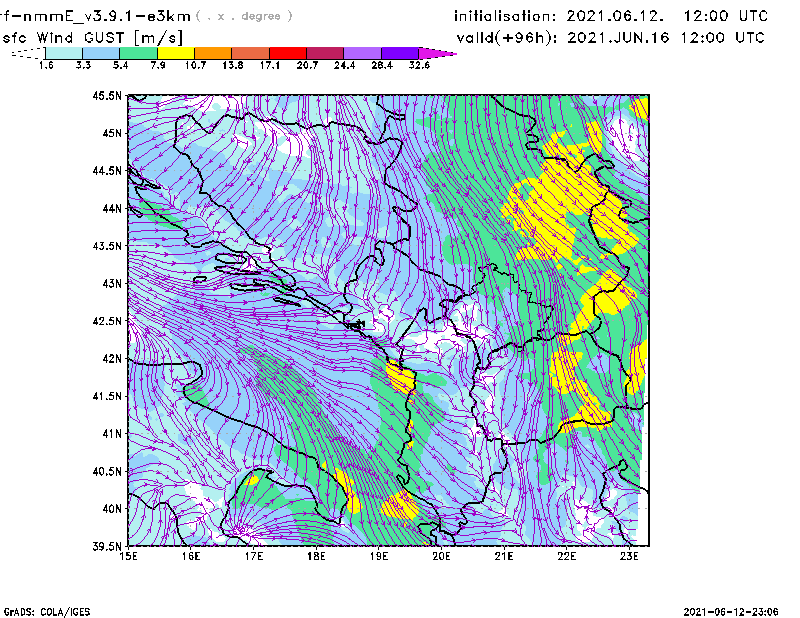Click the light purple 24.4–28.4 legend swatch
The width and height of the screenshot is (800, 618).
pos(363,53)
